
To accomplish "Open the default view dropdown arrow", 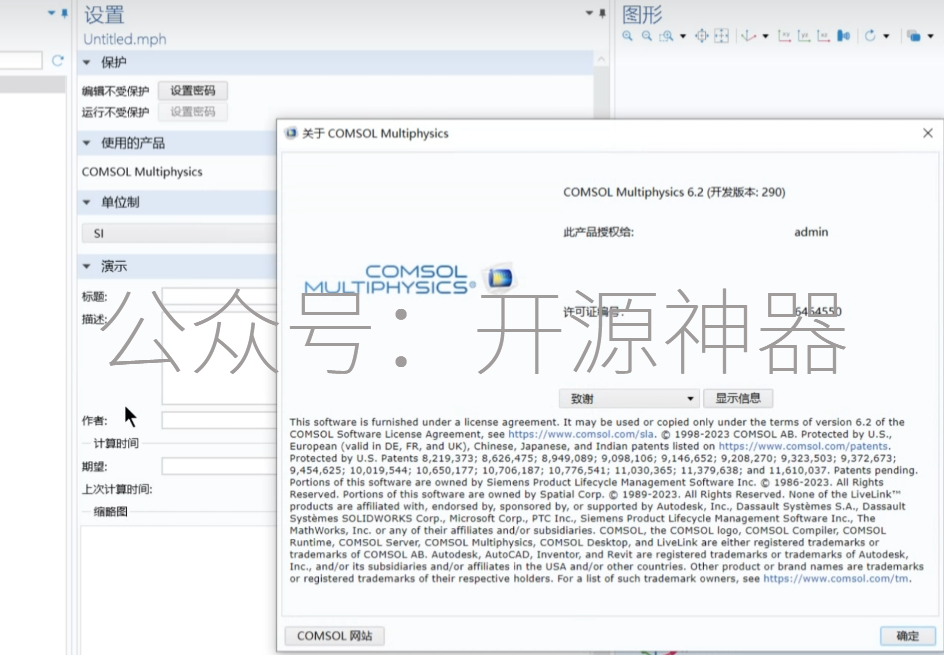I will tap(765, 36).
